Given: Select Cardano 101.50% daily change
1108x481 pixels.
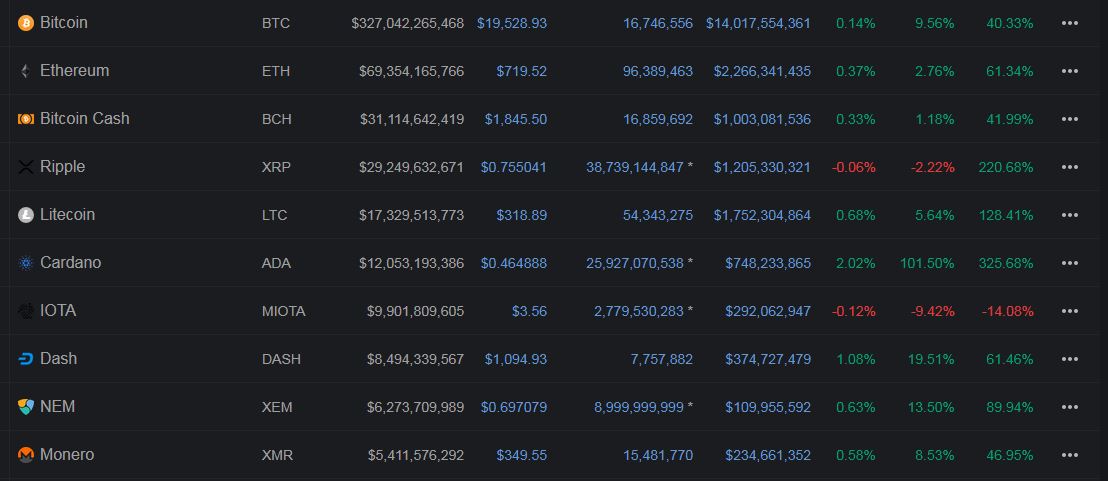Looking at the screenshot, I should [927, 263].
